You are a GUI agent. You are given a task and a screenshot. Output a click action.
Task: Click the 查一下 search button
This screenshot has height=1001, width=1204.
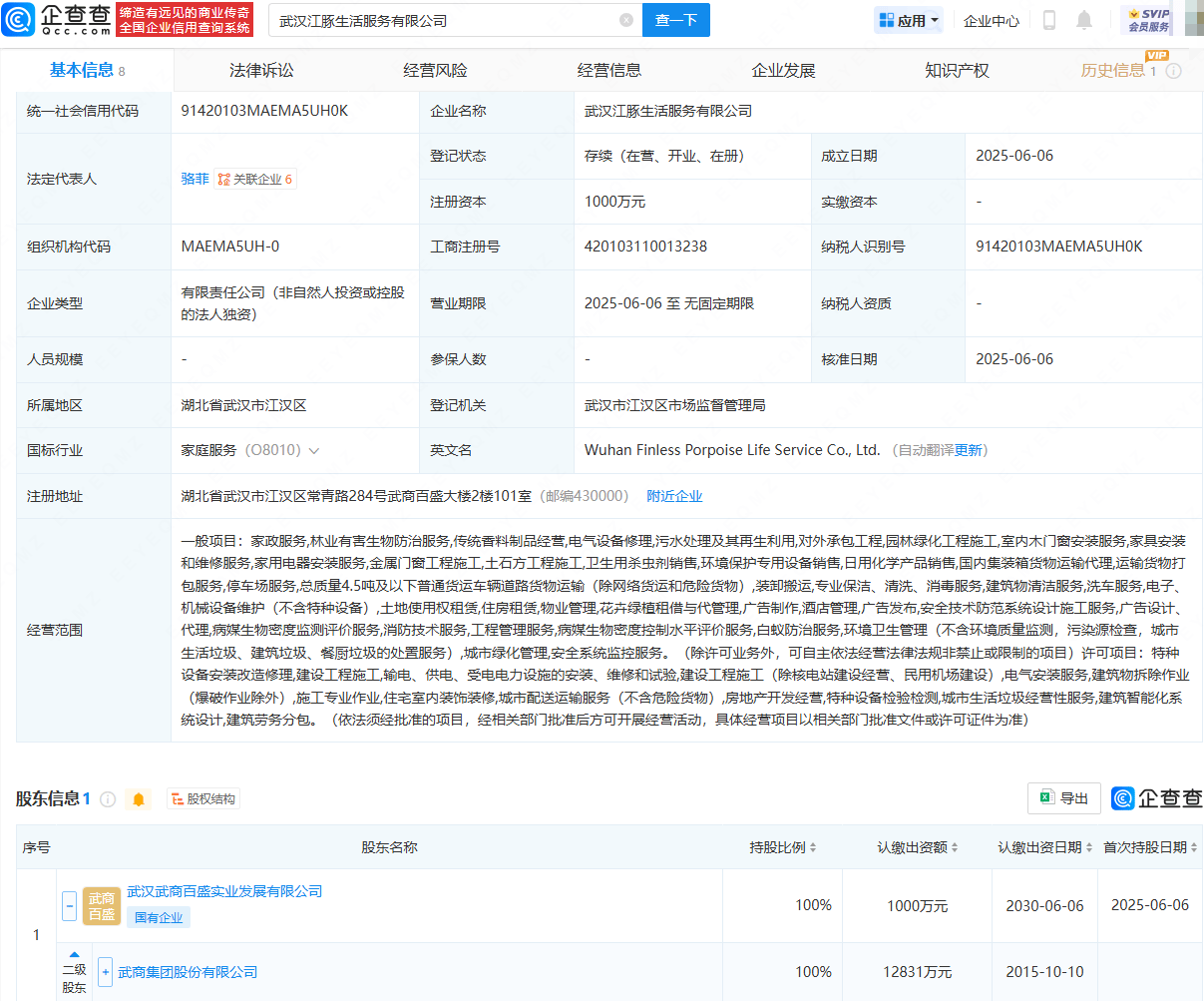point(676,20)
